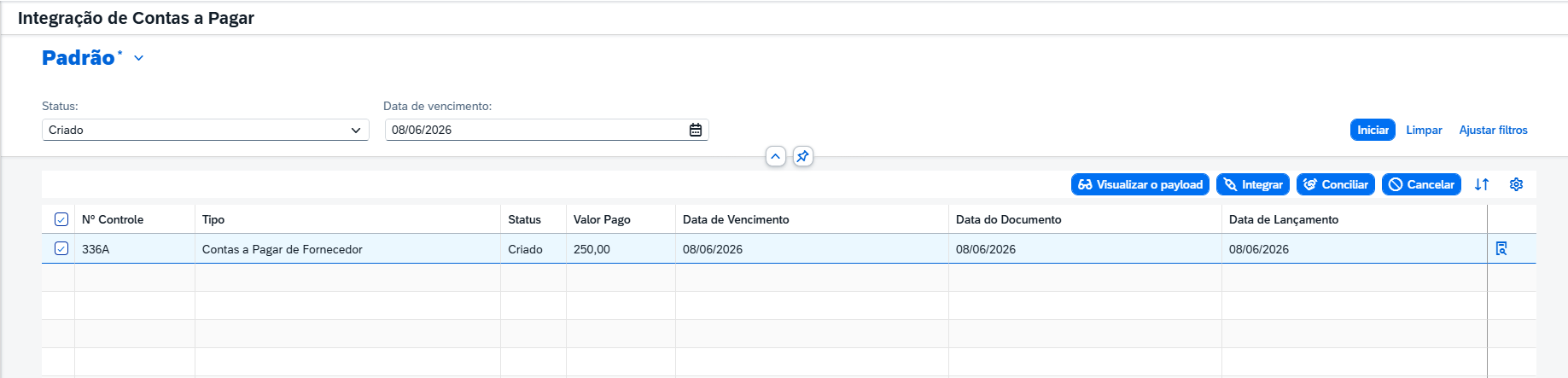Click the Integrar button
Screen dimensions: 1568x378
1253,184
